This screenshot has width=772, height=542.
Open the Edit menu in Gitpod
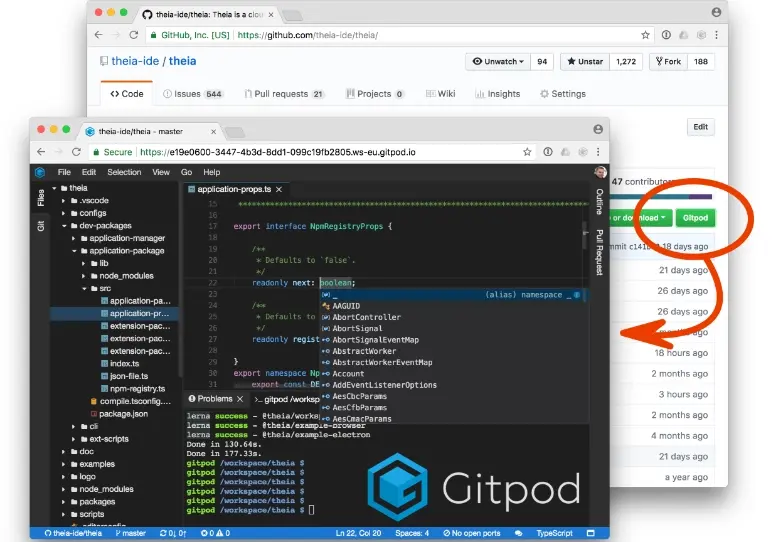pyautogui.click(x=89, y=172)
